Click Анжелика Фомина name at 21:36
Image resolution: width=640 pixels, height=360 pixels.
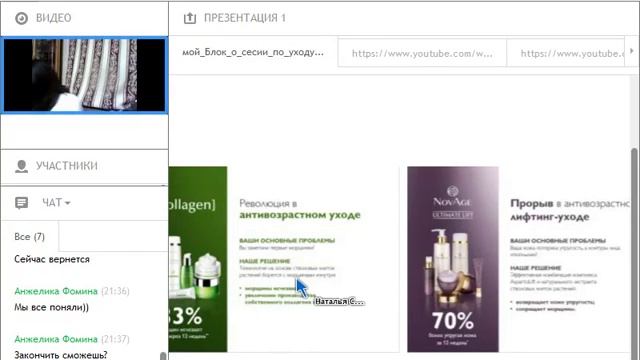(56, 291)
